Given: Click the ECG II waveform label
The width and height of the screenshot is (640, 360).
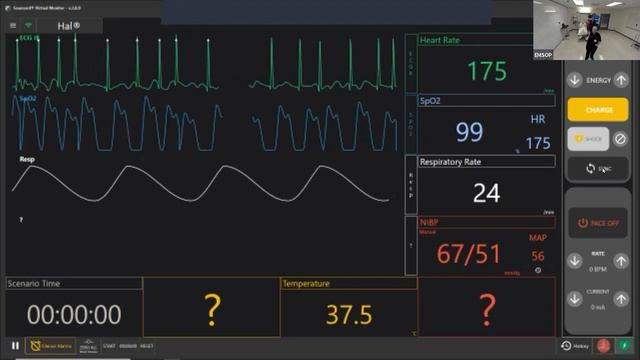Looking at the screenshot, I should pyautogui.click(x=29, y=38).
